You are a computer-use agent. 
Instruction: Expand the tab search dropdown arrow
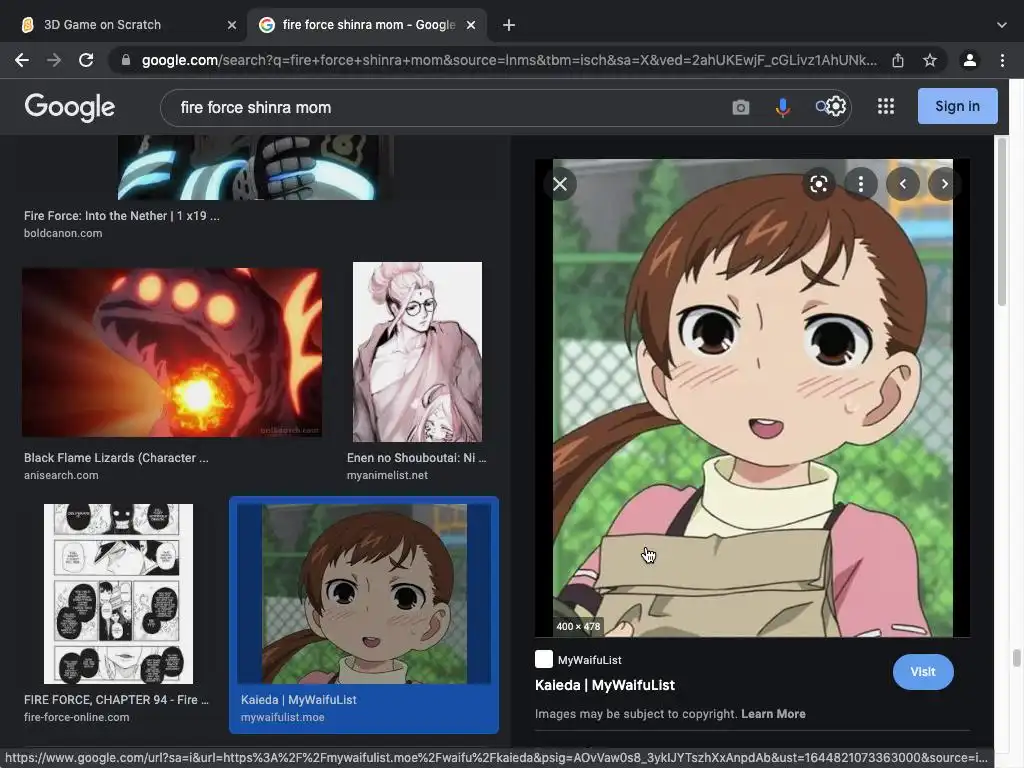[1002, 25]
